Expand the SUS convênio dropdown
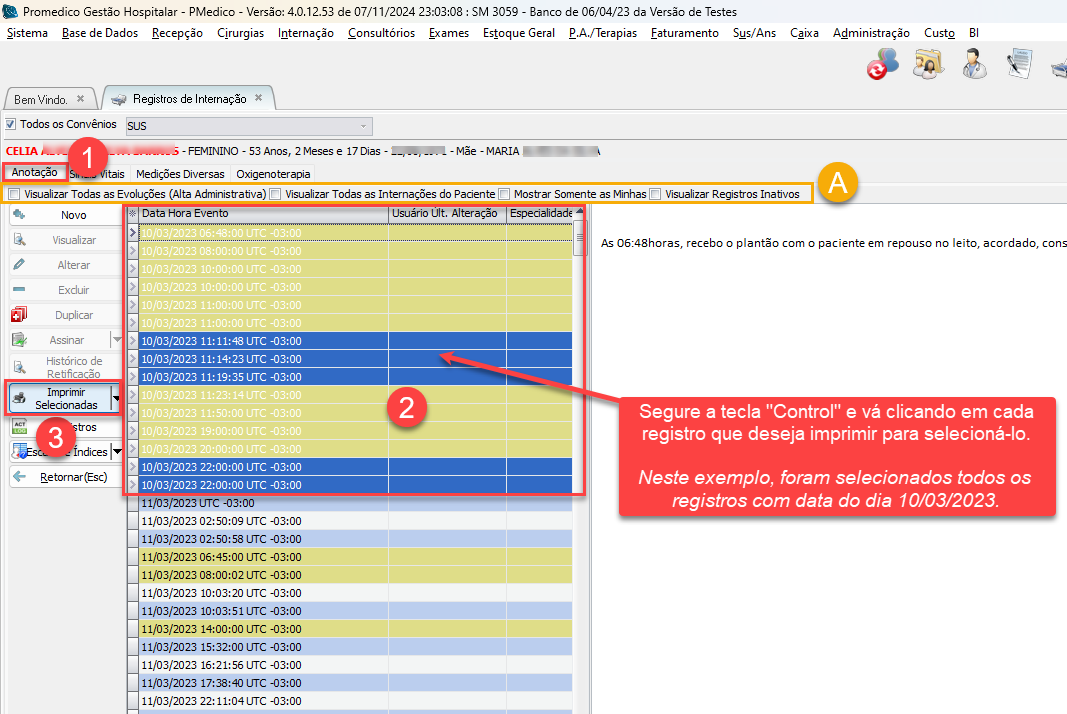1067x714 pixels. (x=364, y=126)
